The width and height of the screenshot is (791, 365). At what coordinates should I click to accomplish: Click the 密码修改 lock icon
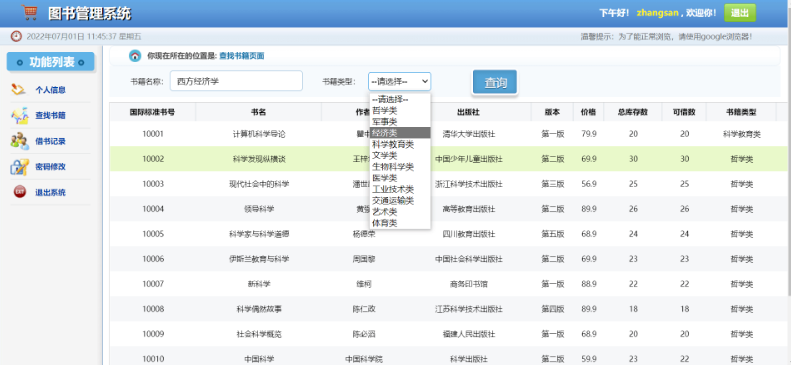20,166
